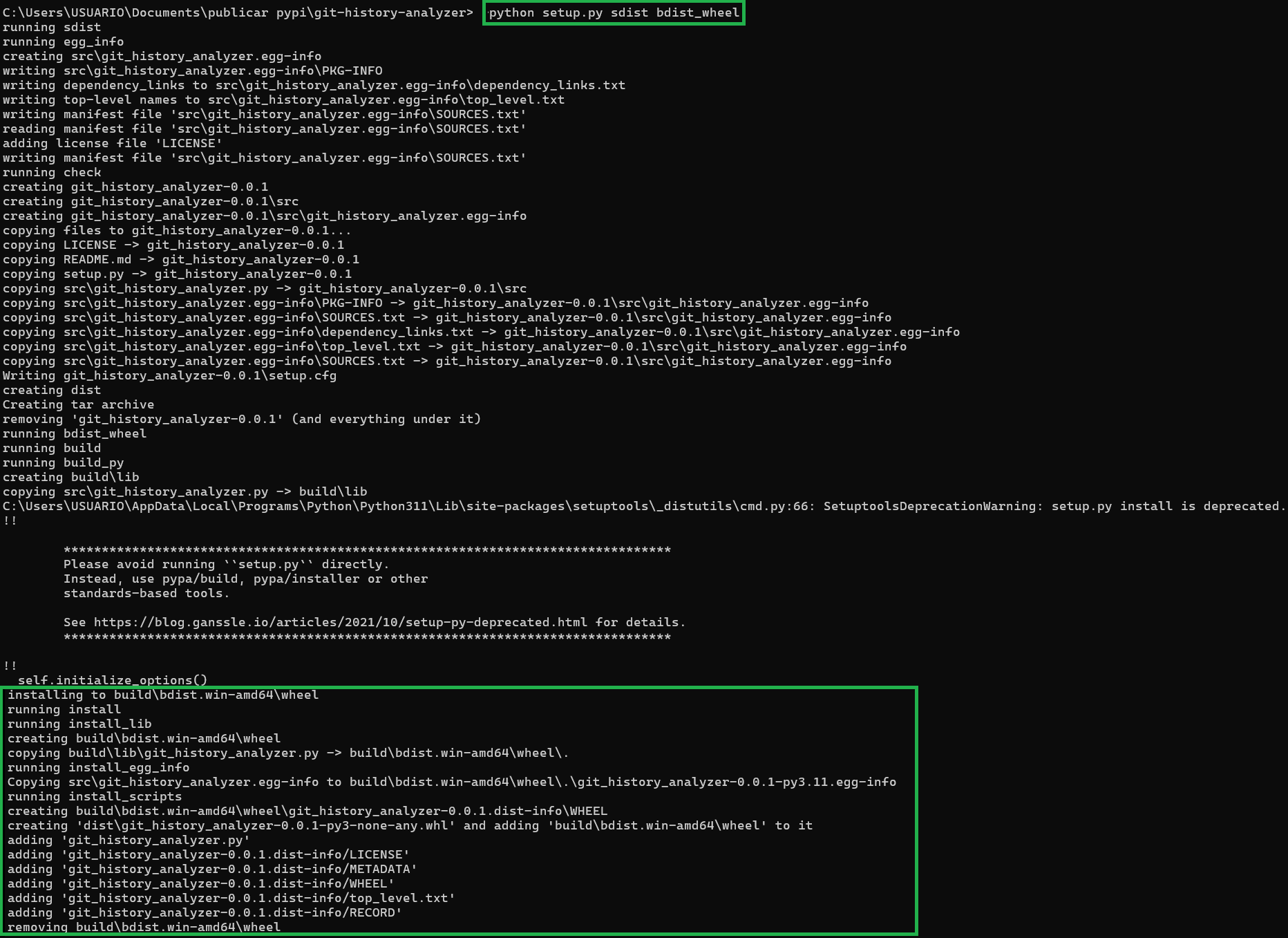Click the line 'writing dependency_links to ...'
Image resolution: width=1288 pixels, height=938 pixels.
pyautogui.click(x=314, y=85)
